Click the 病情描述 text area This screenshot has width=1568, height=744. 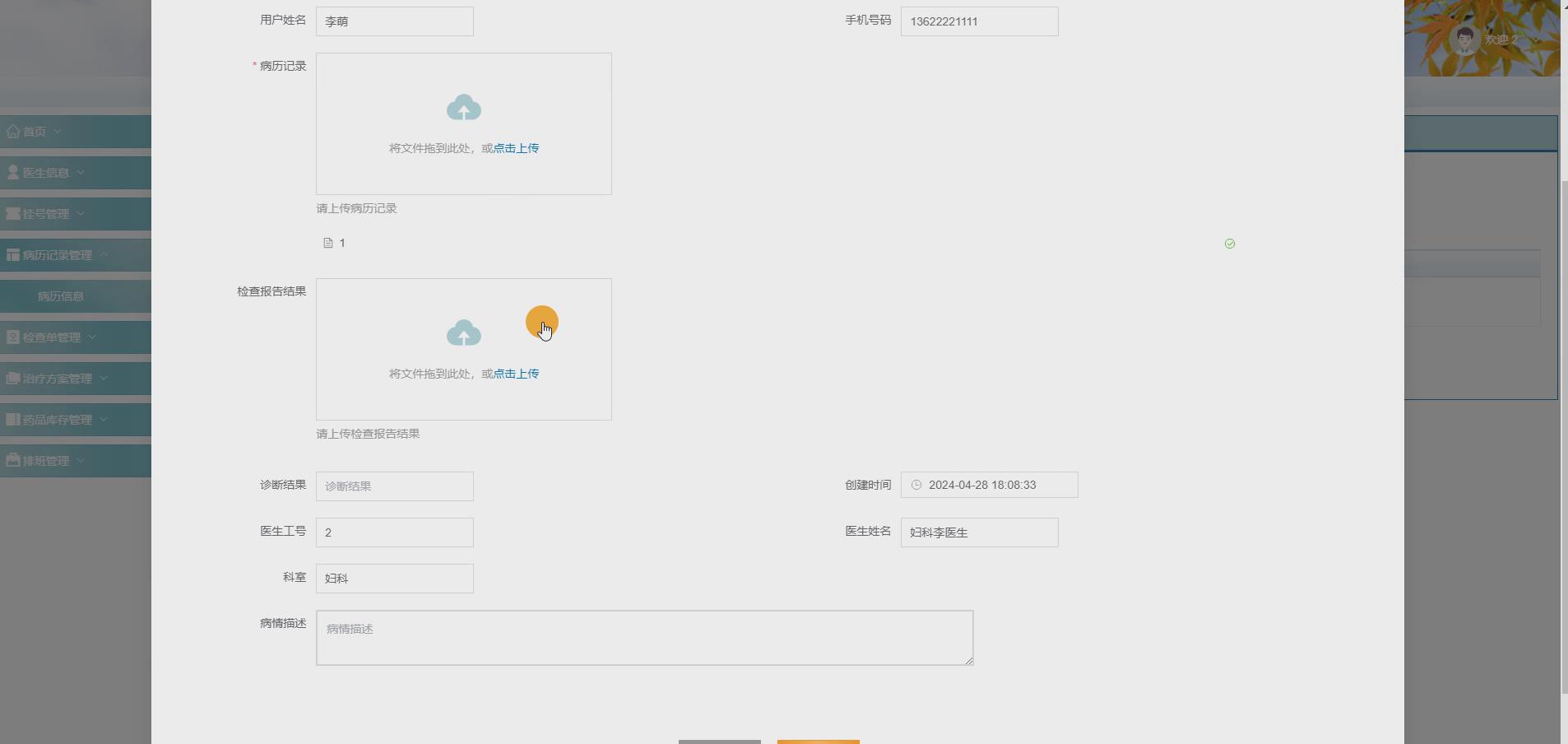645,638
